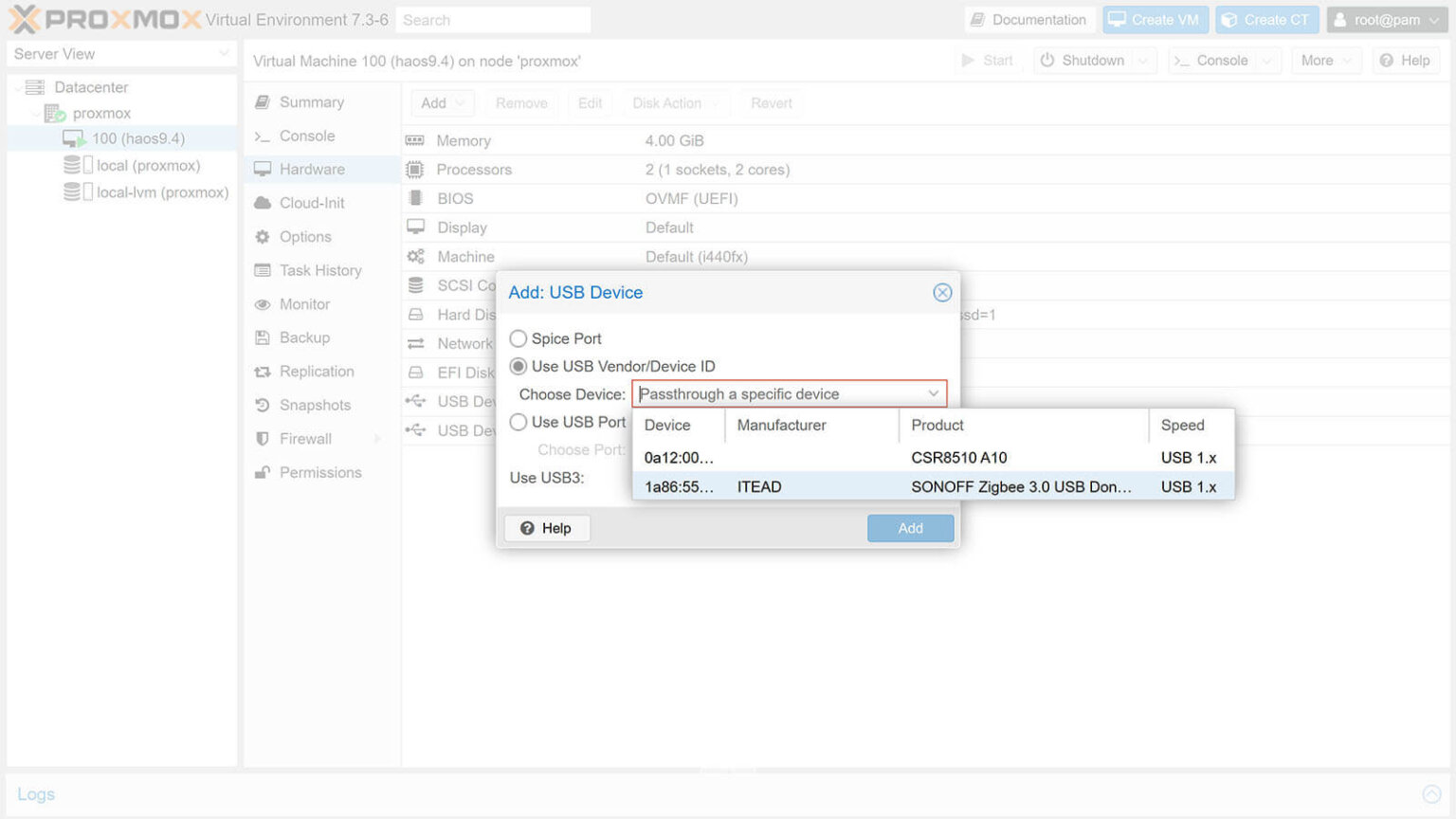
Task: Select the Use USB Port option
Action: [519, 422]
